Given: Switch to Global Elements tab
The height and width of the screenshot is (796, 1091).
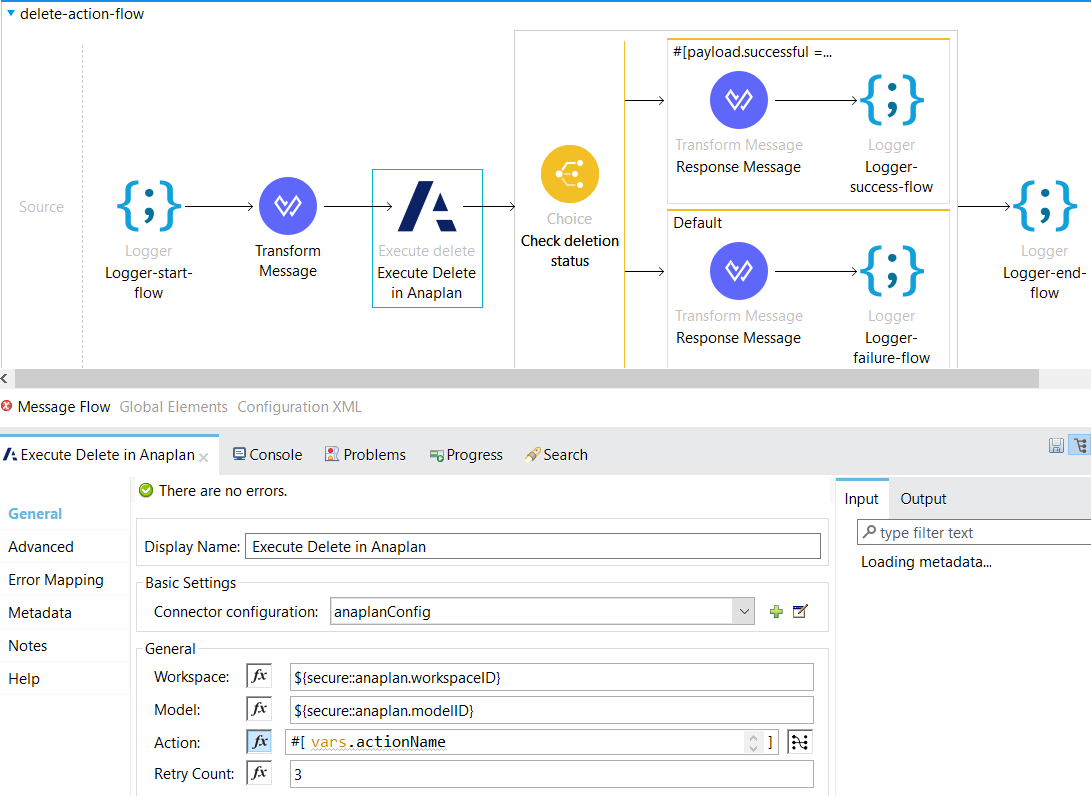Looking at the screenshot, I should pyautogui.click(x=173, y=407).
